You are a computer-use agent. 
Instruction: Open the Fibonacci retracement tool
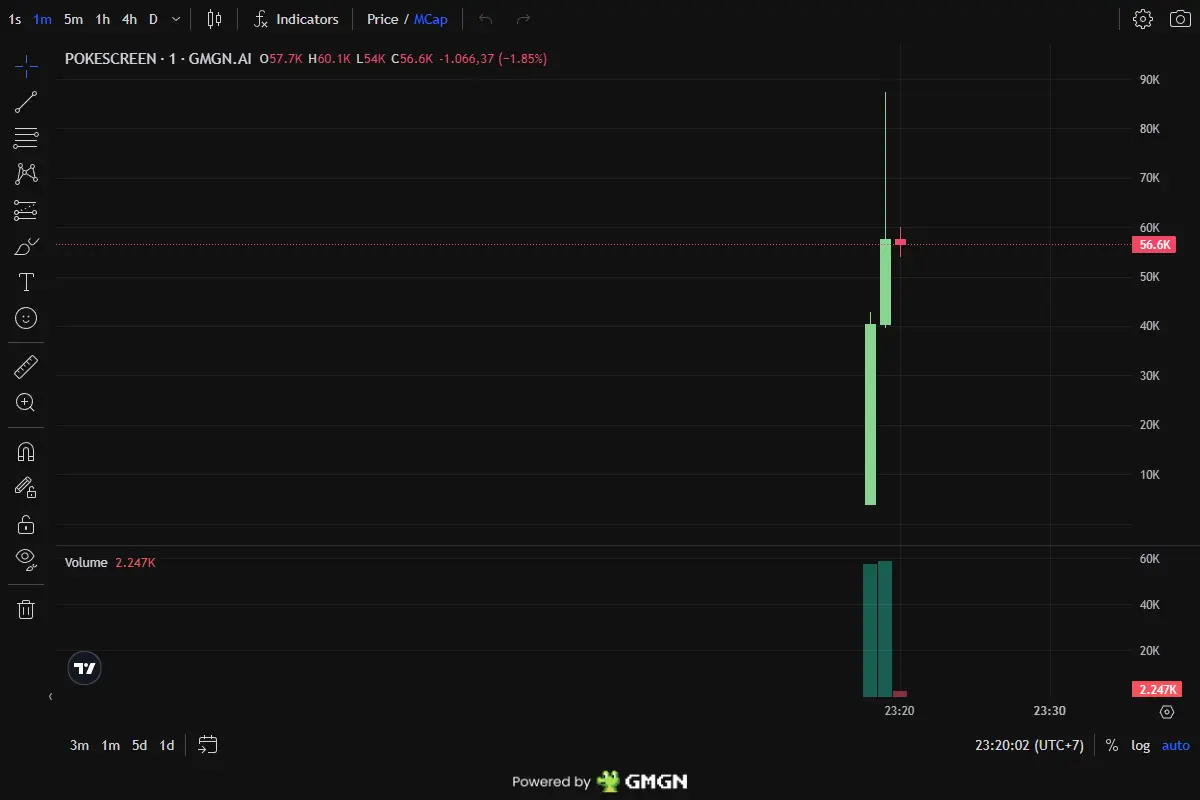click(26, 138)
